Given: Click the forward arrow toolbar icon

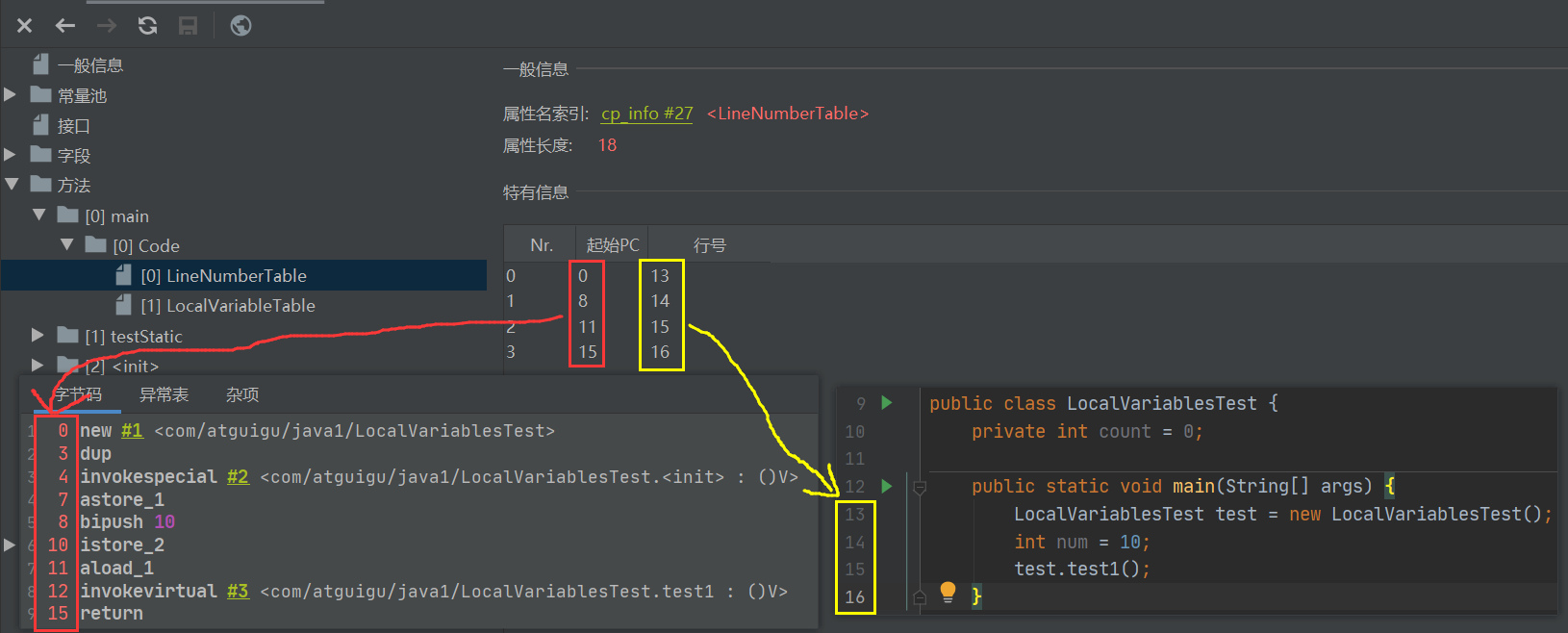Looking at the screenshot, I should point(107,26).
